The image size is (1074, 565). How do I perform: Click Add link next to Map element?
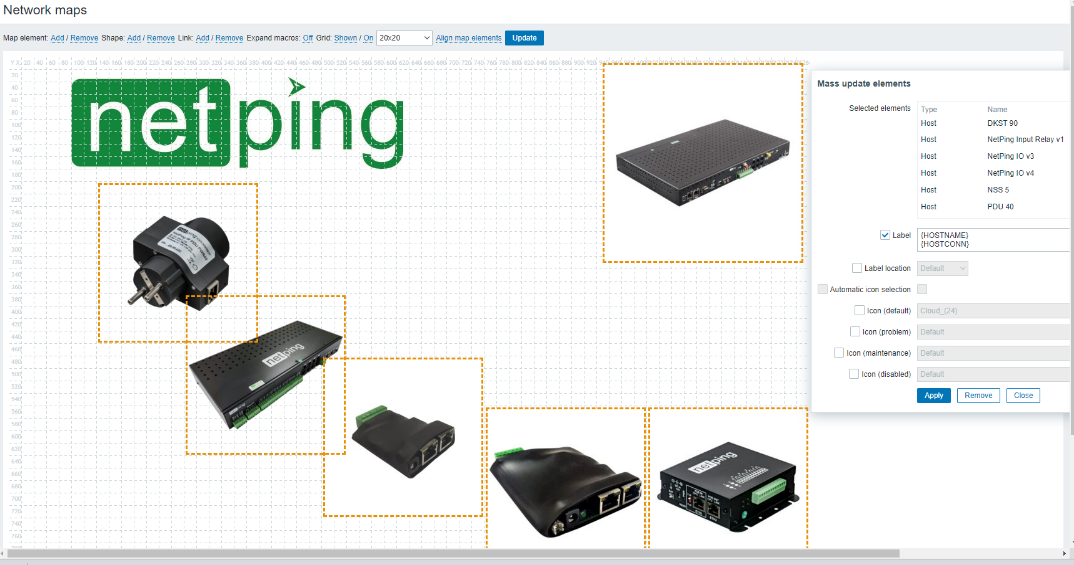pyautogui.click(x=57, y=38)
